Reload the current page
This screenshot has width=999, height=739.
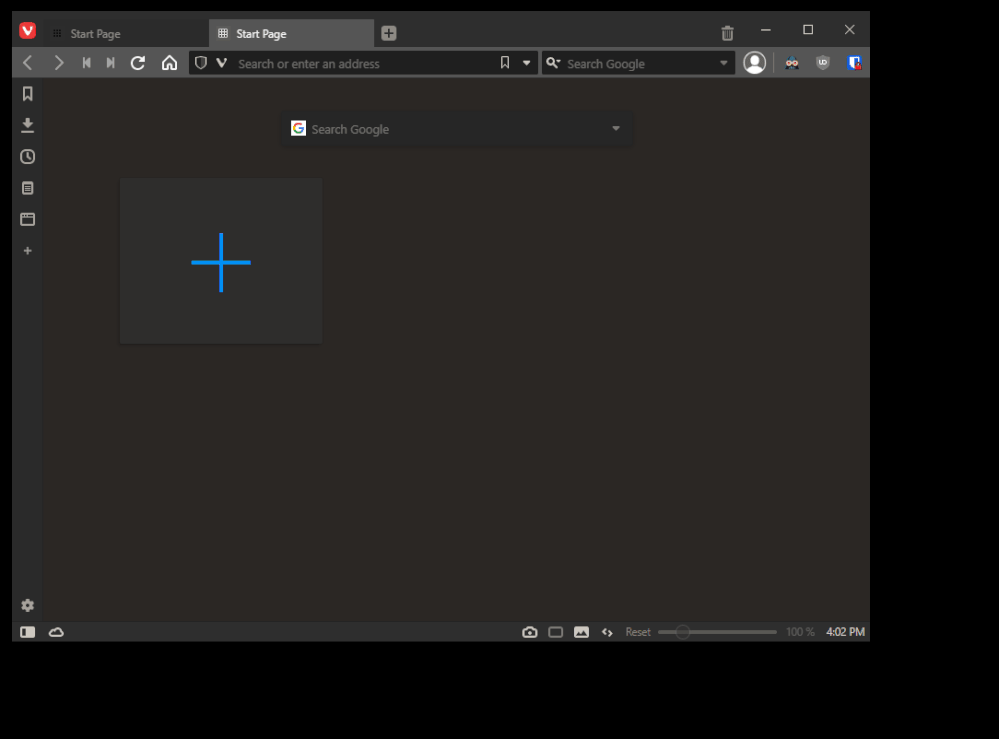(138, 63)
